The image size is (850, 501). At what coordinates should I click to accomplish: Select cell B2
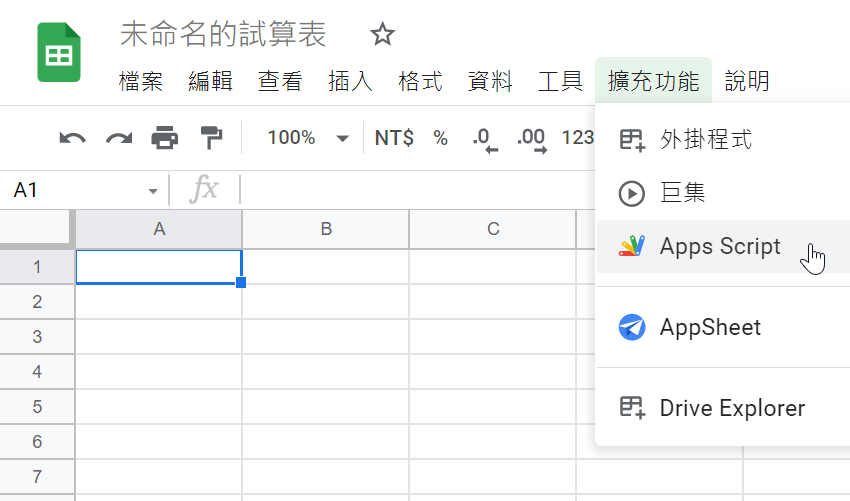326,301
